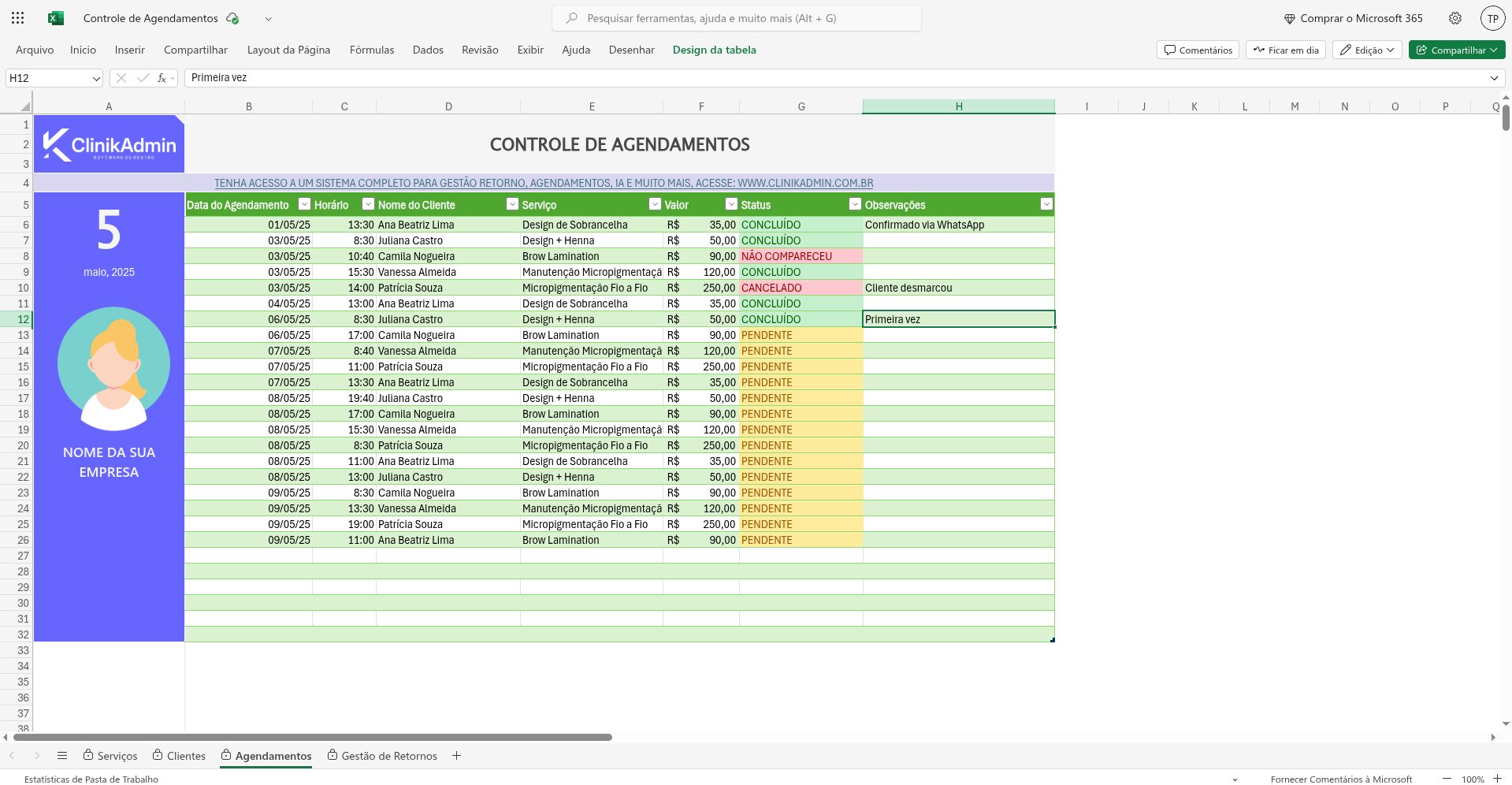Screen dimensions: 1512x785
Task: Click the search tools input field
Action: coord(737,18)
